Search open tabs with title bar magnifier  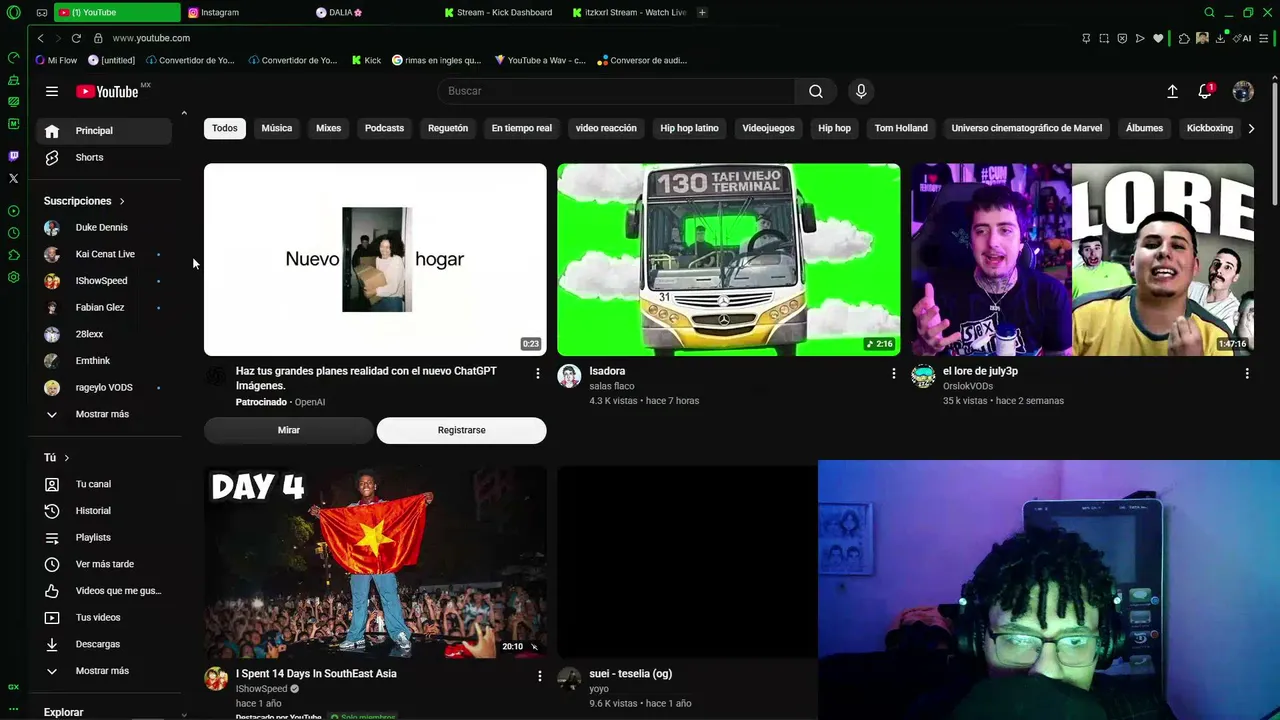[1209, 13]
